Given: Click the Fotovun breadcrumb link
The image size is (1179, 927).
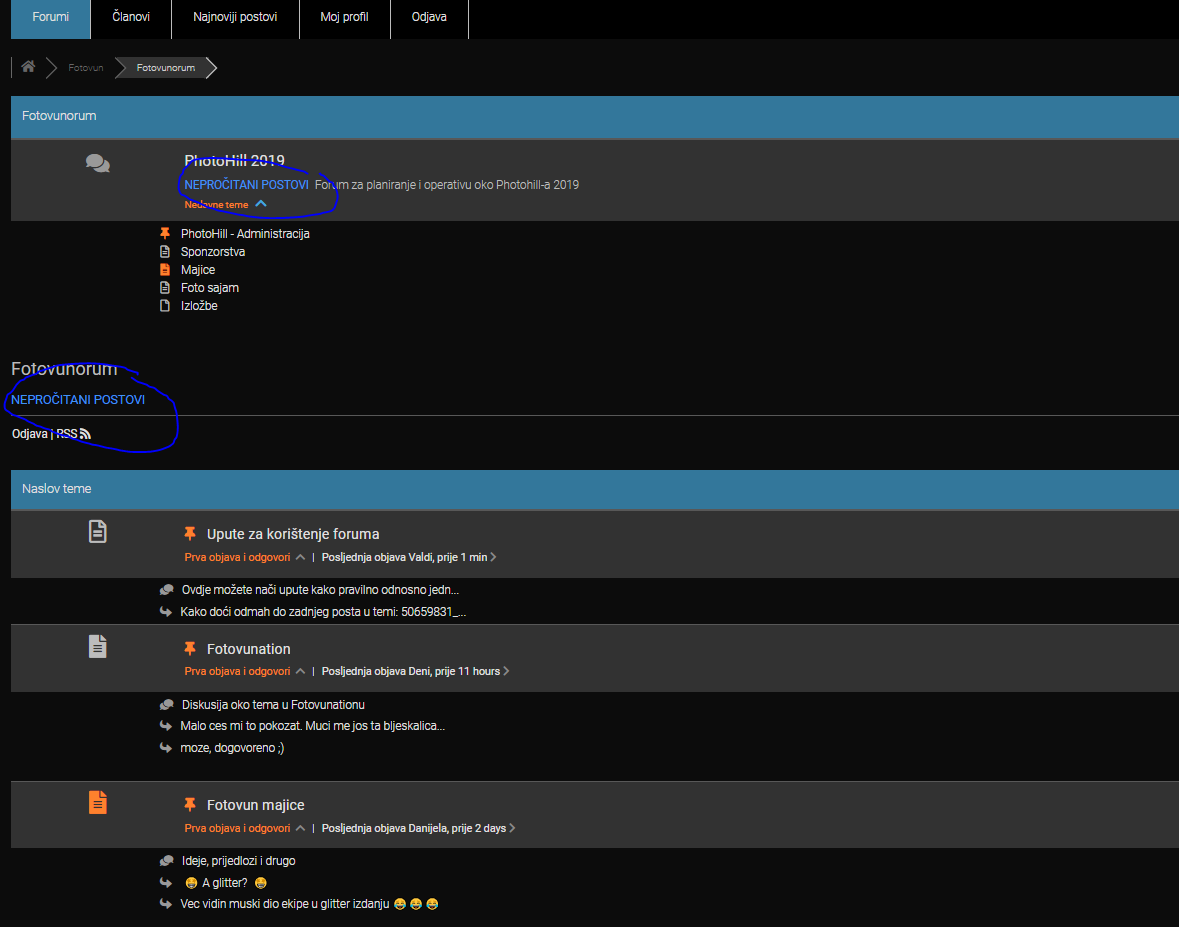Looking at the screenshot, I should point(85,68).
